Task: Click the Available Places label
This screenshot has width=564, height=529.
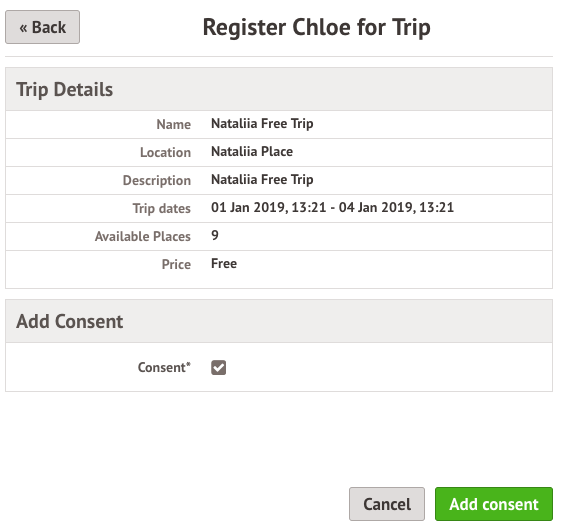Action: 142,236
